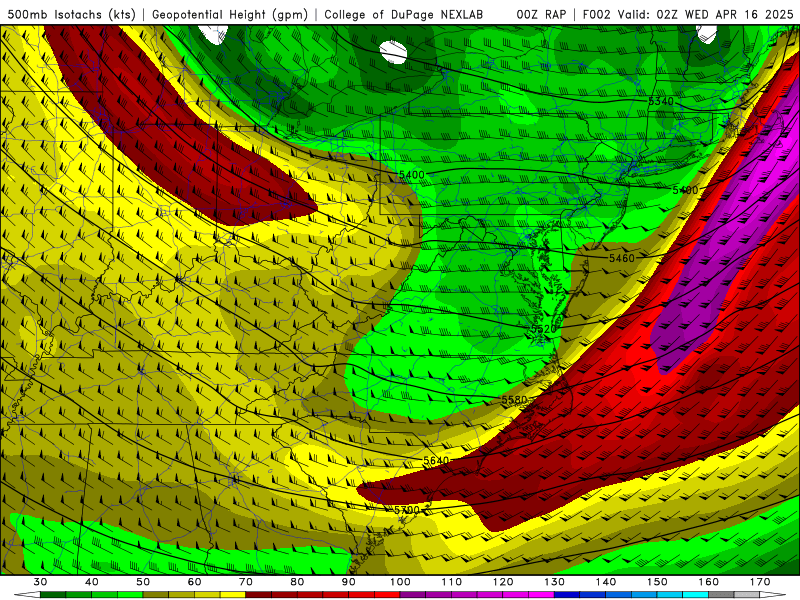Click the 160 value on the legend scale

pyautogui.click(x=709, y=582)
